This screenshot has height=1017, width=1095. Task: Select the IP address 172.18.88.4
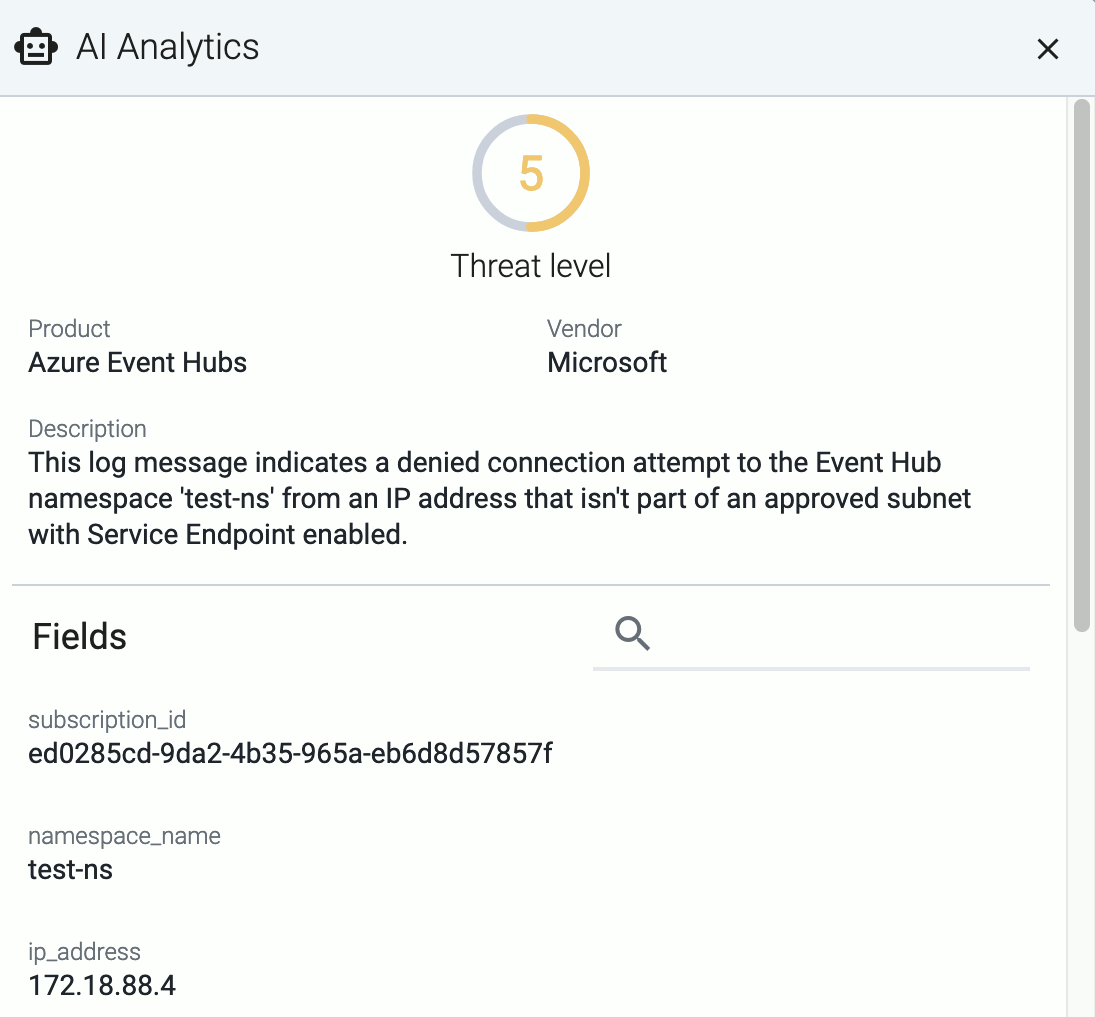[102, 986]
